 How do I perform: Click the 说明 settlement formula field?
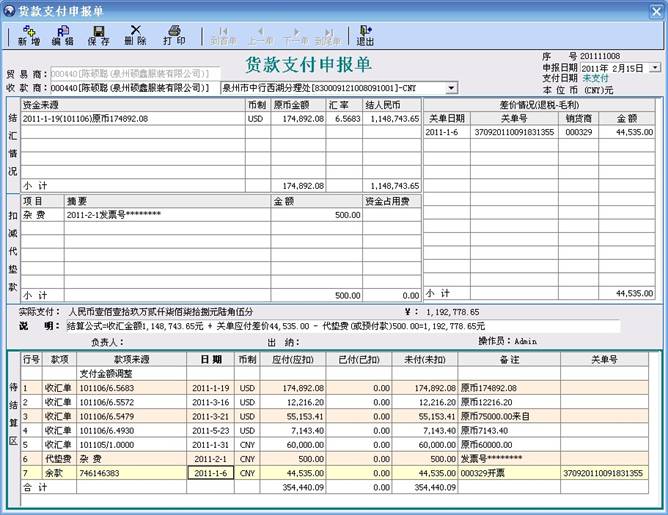[343, 326]
